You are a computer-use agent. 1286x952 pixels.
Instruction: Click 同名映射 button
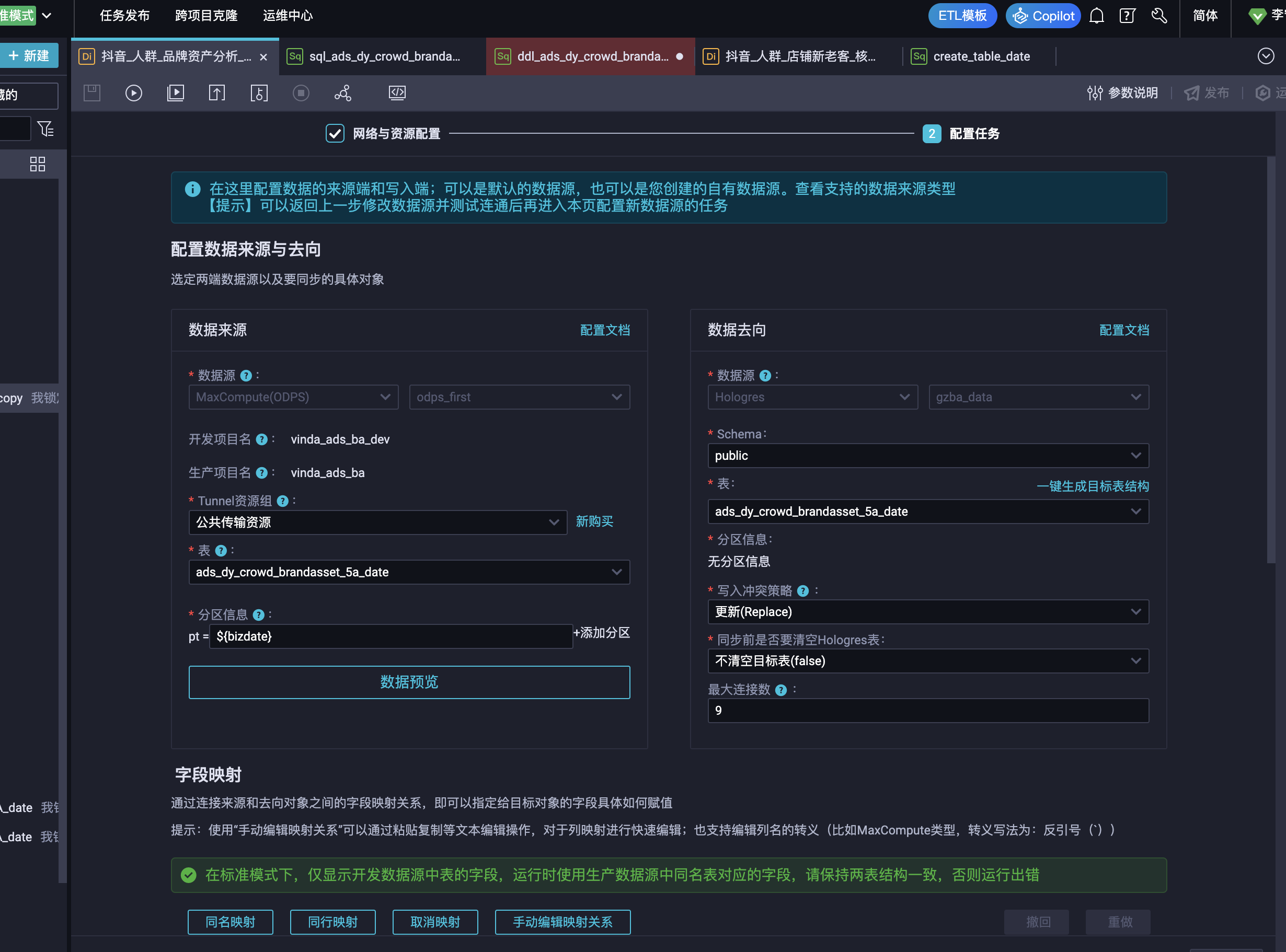point(231,922)
